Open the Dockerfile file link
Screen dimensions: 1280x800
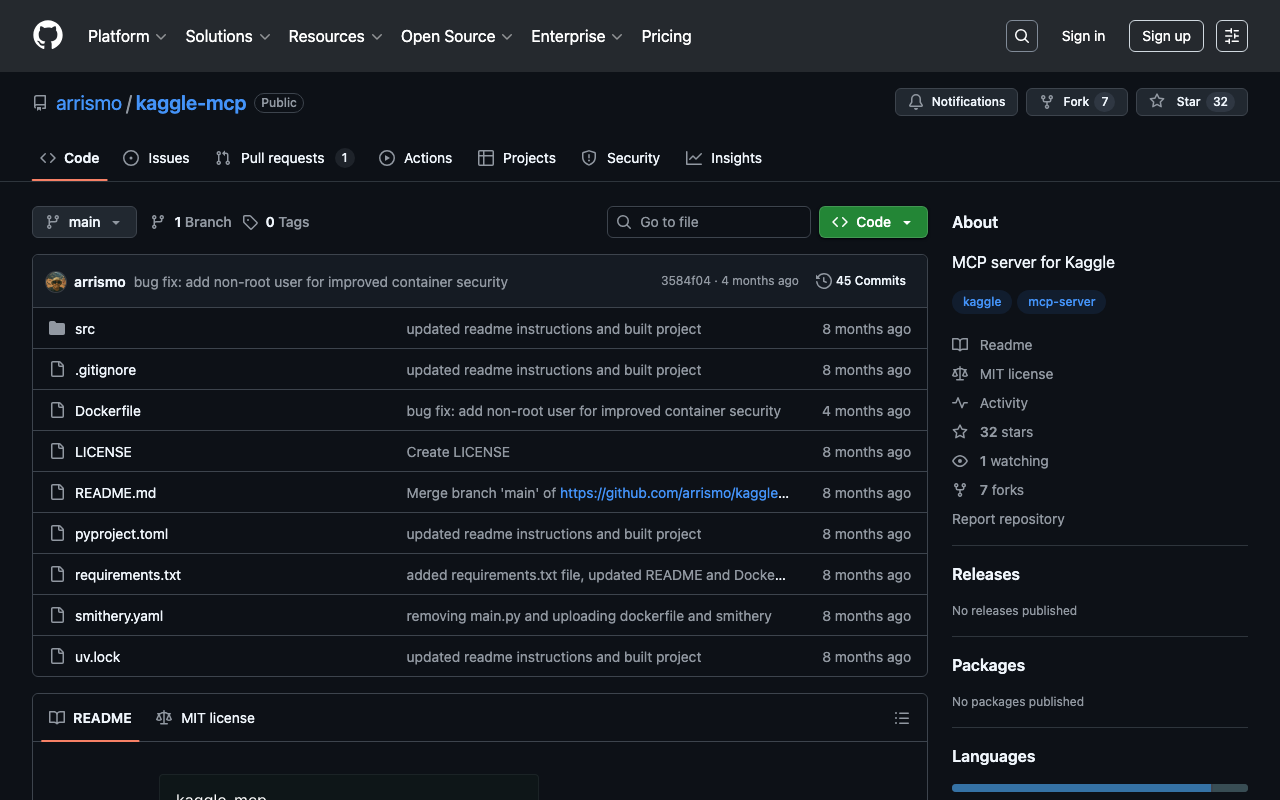point(108,411)
